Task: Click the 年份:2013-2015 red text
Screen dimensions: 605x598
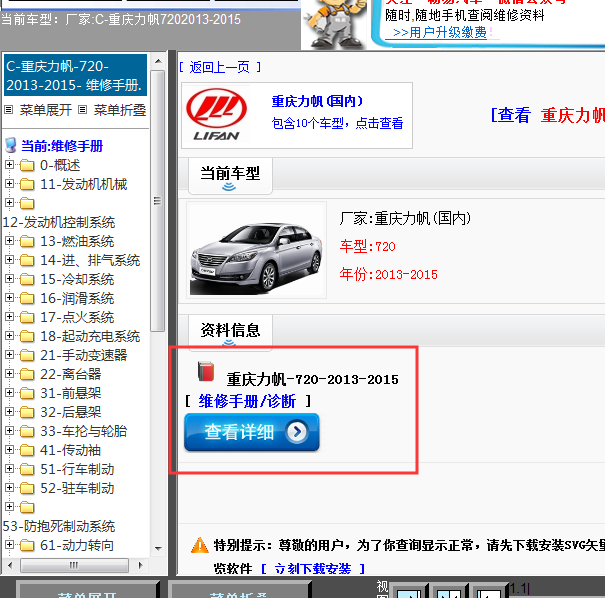Action: (x=389, y=274)
